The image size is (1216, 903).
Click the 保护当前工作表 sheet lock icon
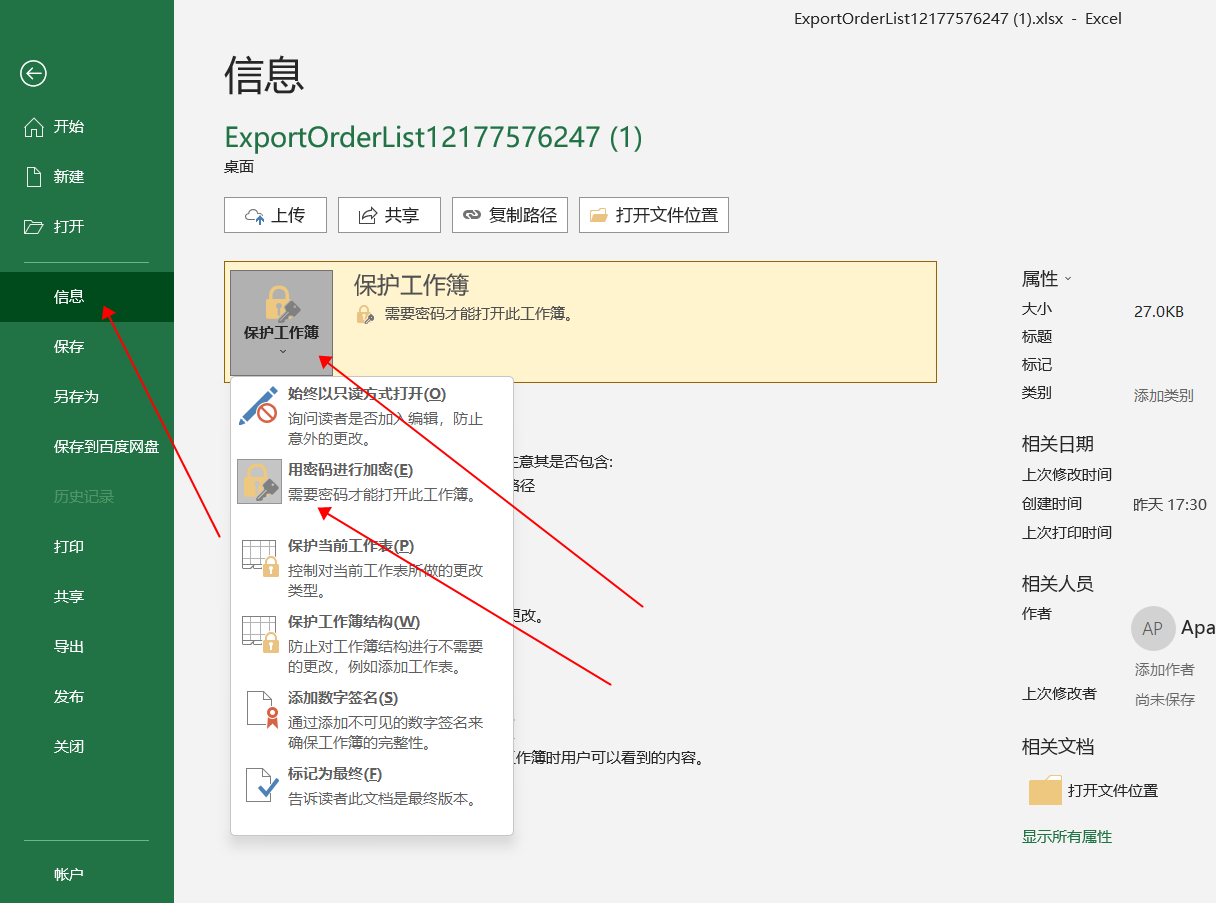(259, 558)
